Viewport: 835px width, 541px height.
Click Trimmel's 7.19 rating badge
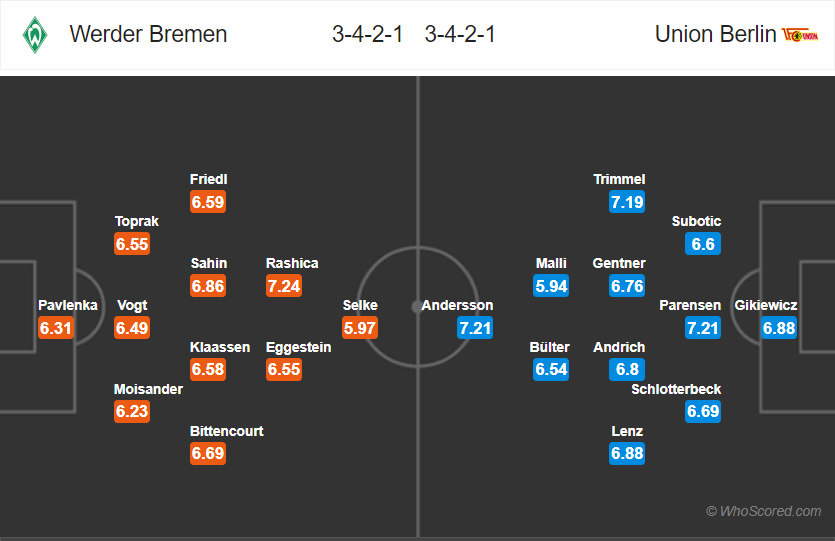click(x=627, y=202)
